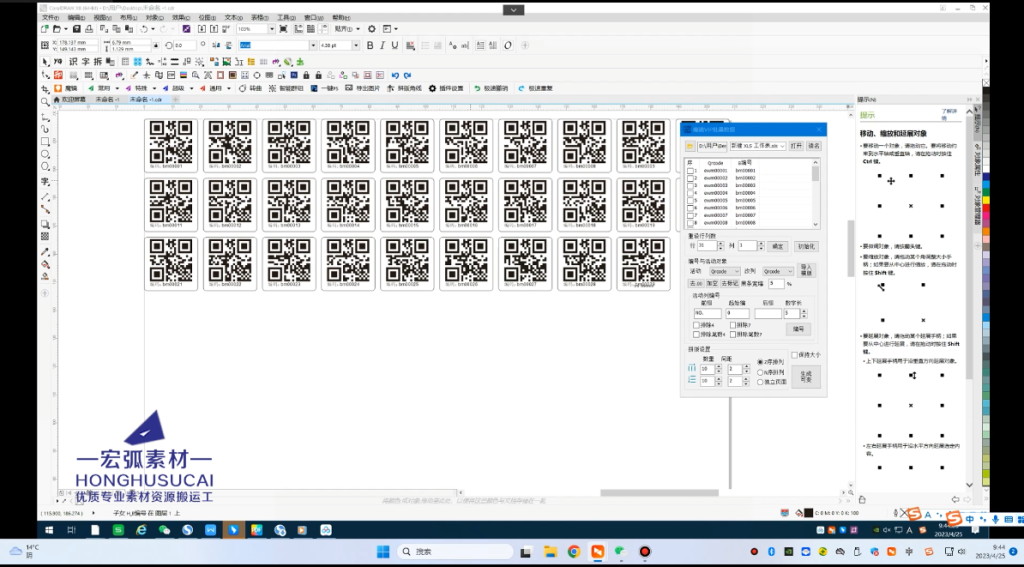Open the 文本 menu
This screenshot has width=1024, height=567.
(231, 17)
